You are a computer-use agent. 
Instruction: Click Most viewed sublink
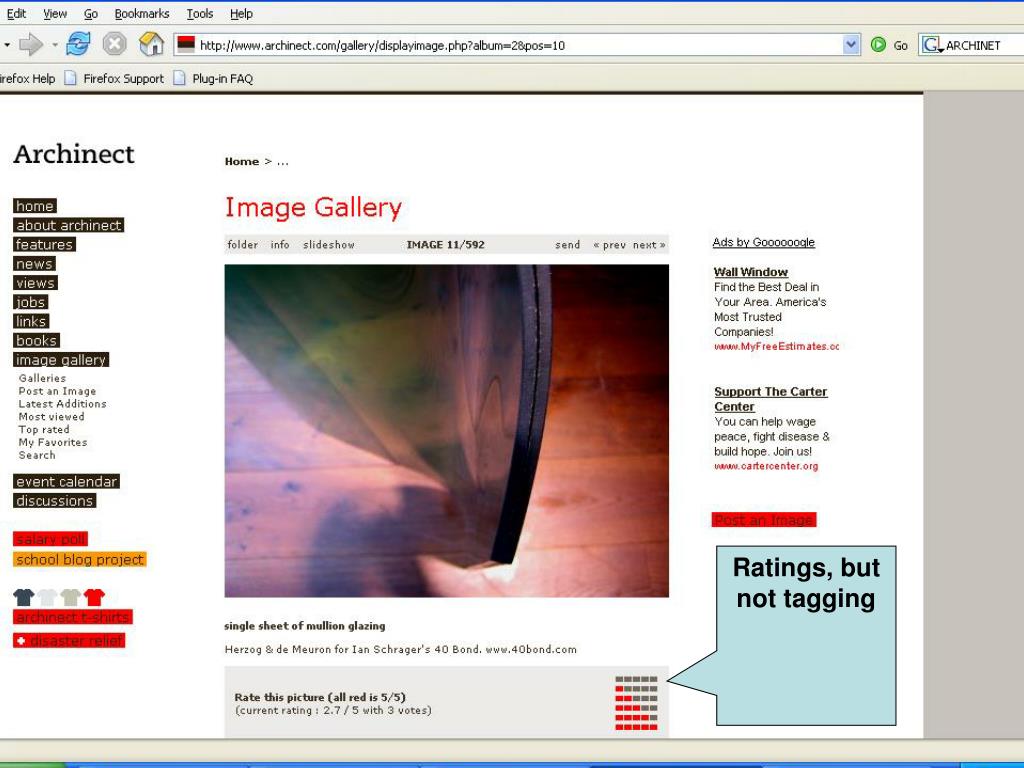[51, 417]
